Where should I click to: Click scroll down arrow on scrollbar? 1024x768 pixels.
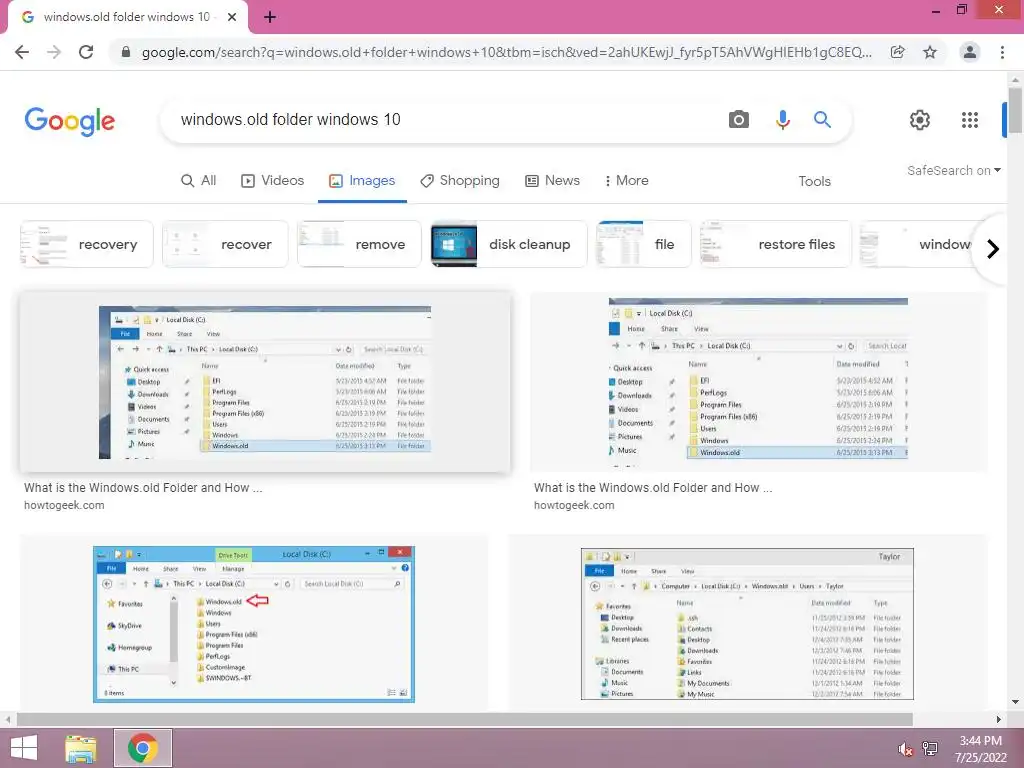(1015, 702)
